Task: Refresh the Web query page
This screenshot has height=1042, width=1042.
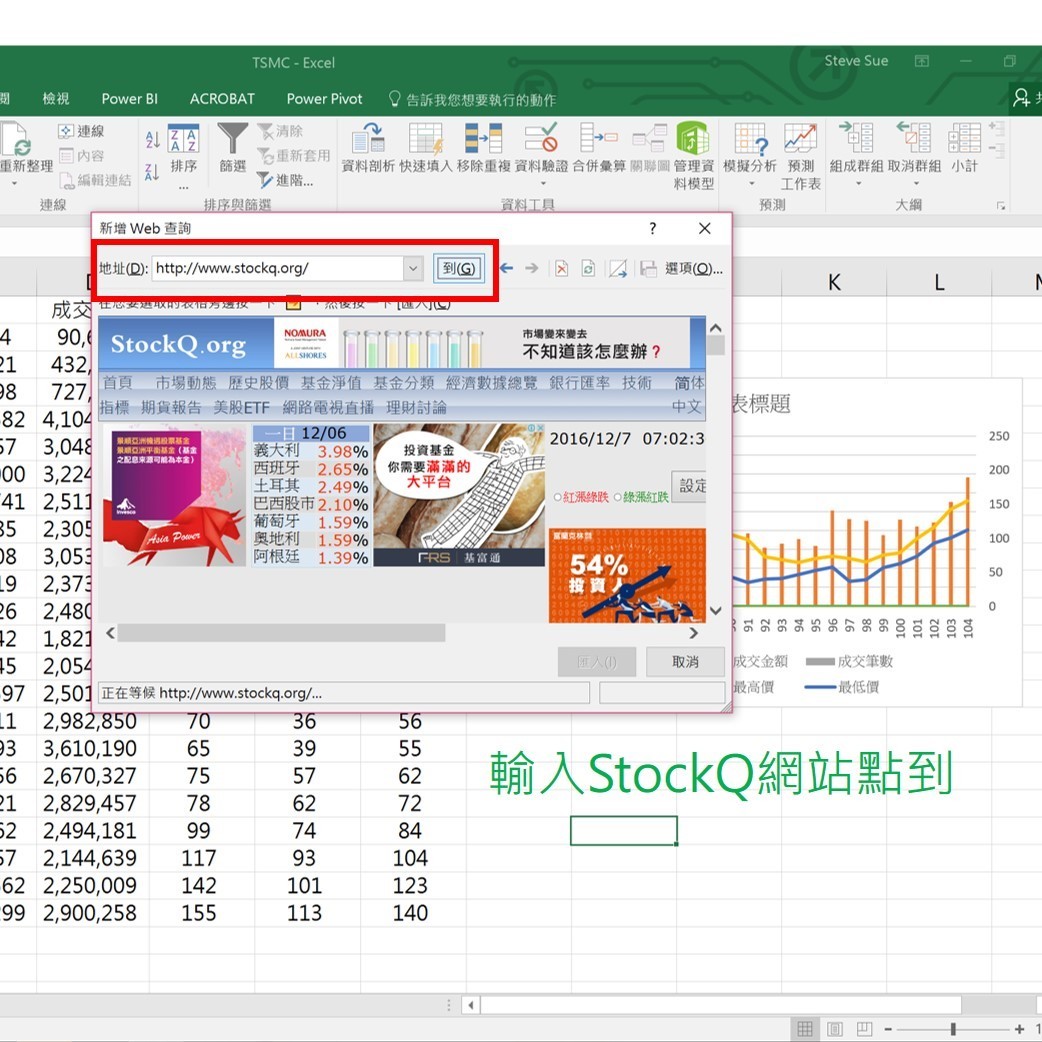Action: [588, 268]
